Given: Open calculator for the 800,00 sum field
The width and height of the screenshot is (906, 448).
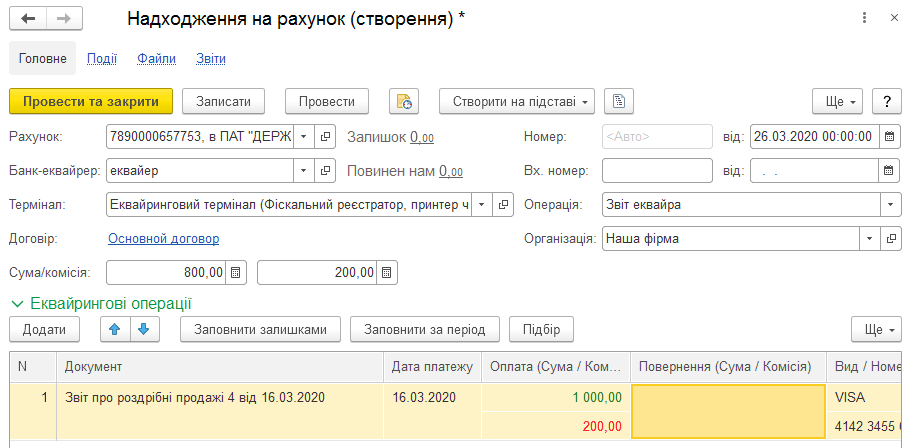Looking at the screenshot, I should (x=236, y=273).
